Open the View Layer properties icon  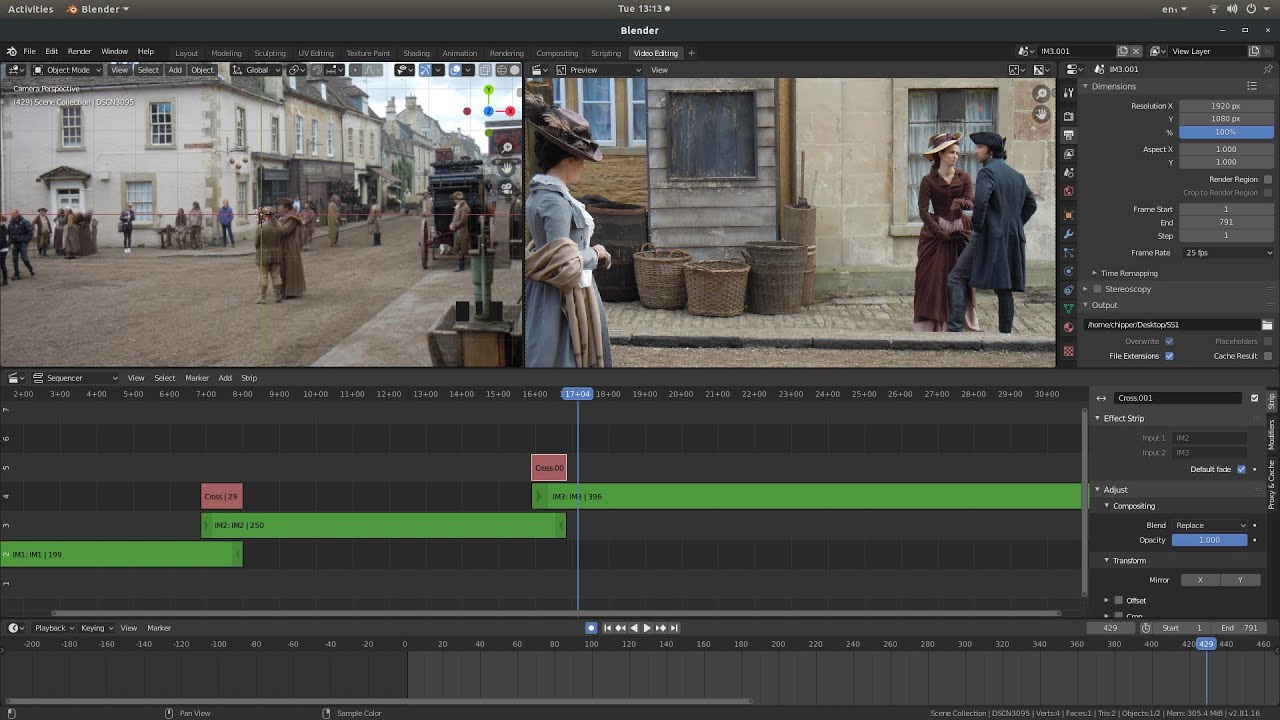click(1069, 154)
